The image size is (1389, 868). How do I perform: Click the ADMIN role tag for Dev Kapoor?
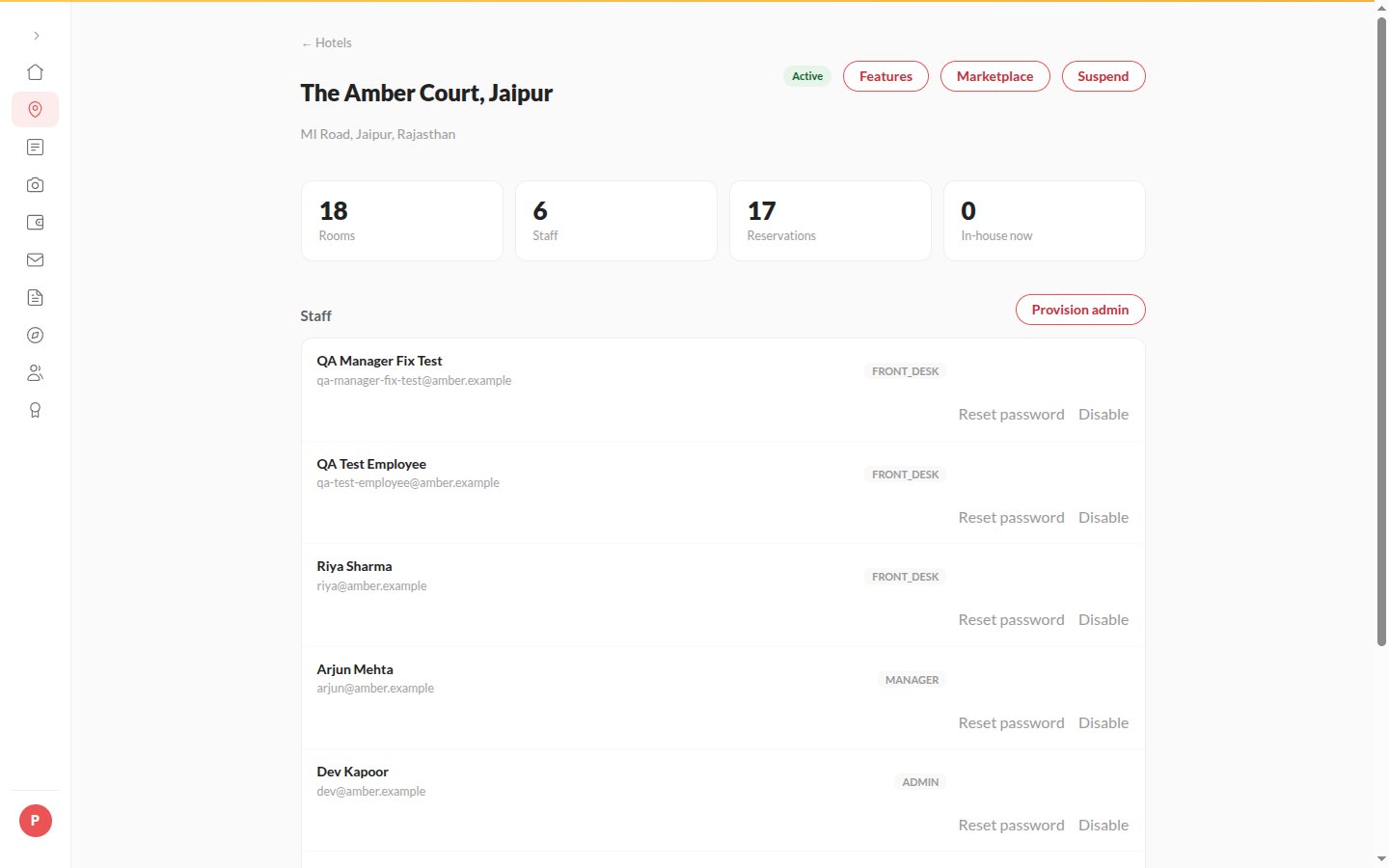pos(920,782)
